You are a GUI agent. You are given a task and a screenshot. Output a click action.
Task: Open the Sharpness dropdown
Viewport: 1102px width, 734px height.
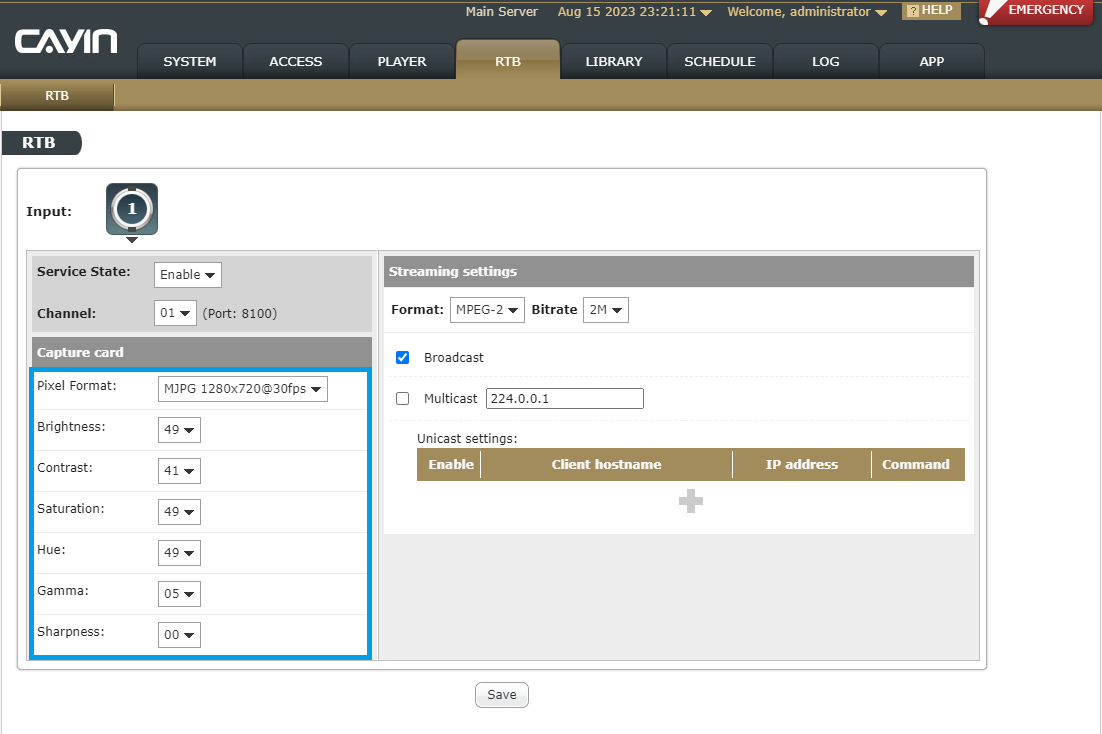179,635
